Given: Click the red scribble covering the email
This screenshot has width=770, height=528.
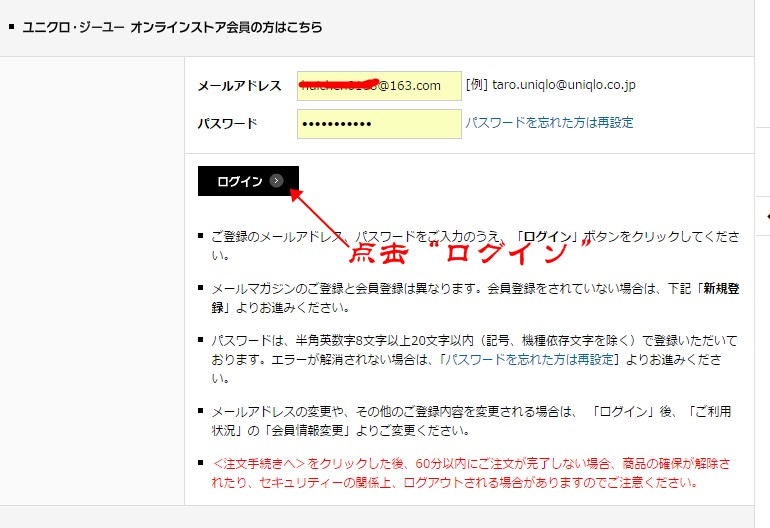Looking at the screenshot, I should click(x=338, y=81).
